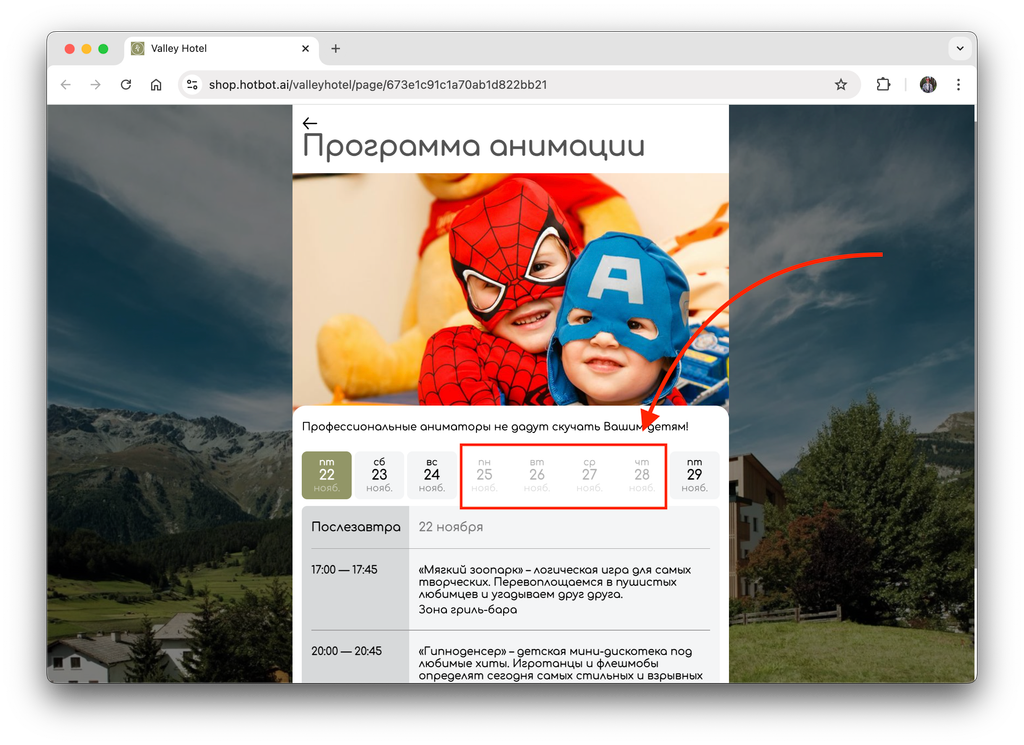Click the «Мягкий зоопарк» event description
Screen dimensions: 1024x745
[554, 582]
